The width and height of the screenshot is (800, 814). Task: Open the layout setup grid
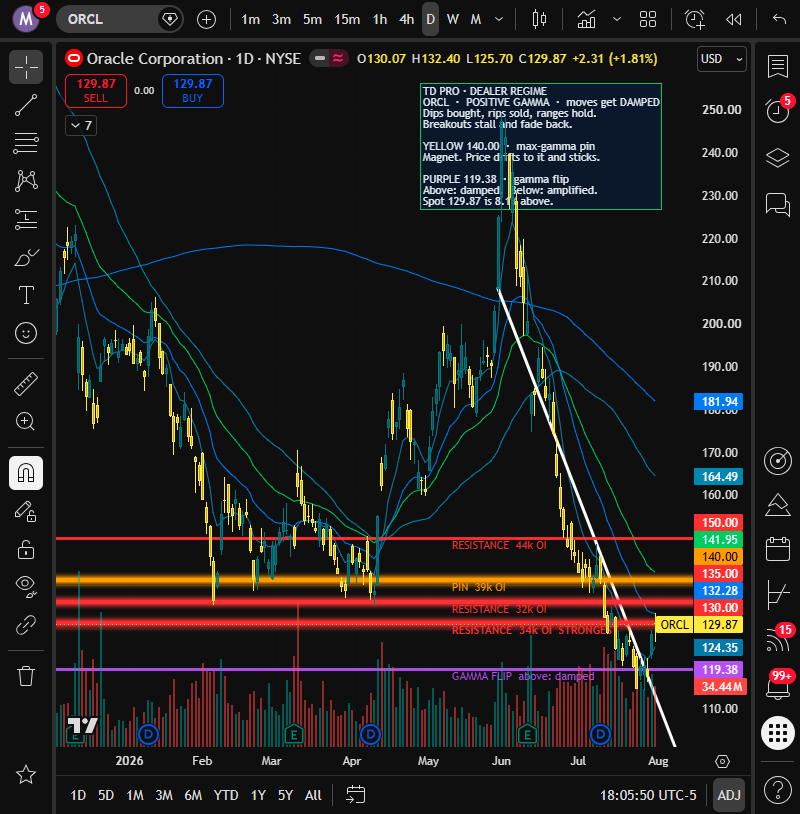pos(648,19)
